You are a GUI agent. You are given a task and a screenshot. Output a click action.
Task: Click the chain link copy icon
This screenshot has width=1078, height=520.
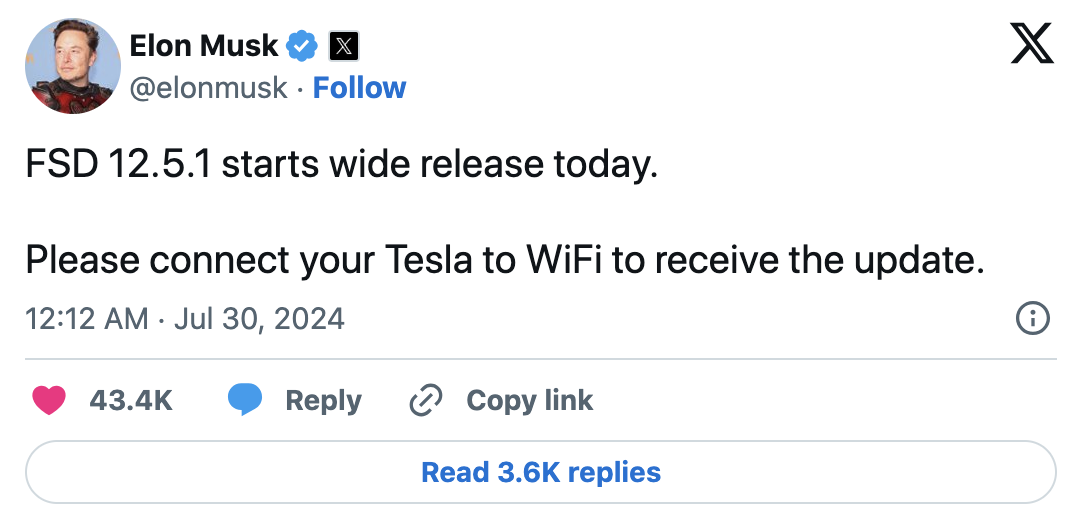426,401
